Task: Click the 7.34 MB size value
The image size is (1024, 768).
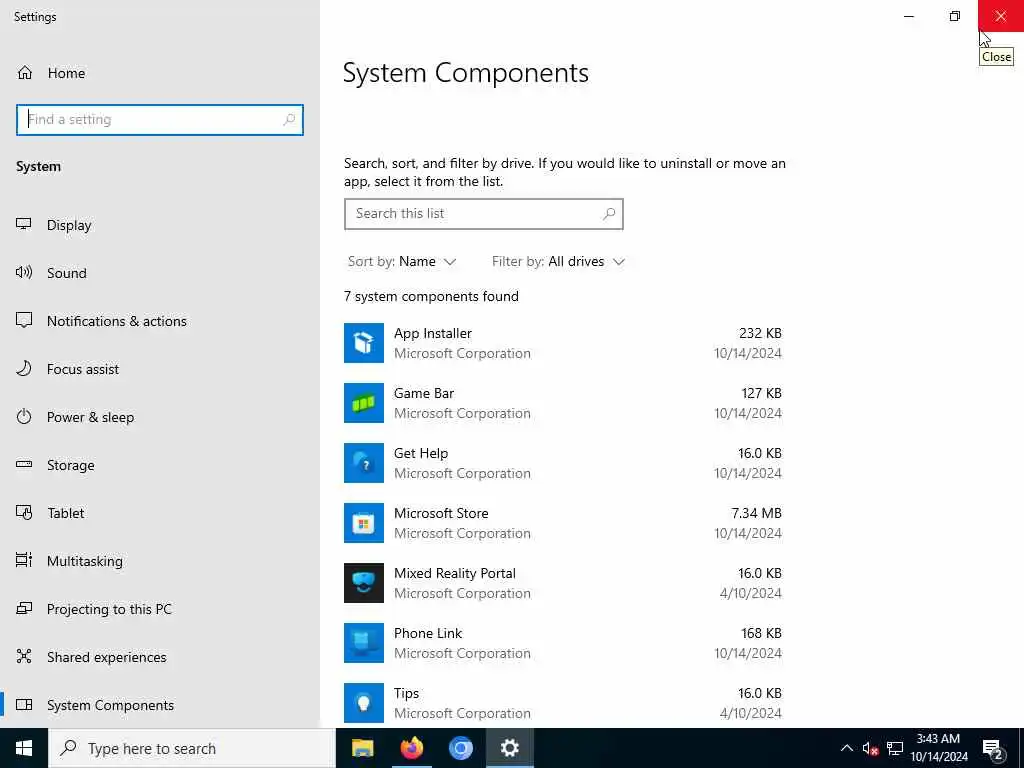Action: click(x=756, y=513)
